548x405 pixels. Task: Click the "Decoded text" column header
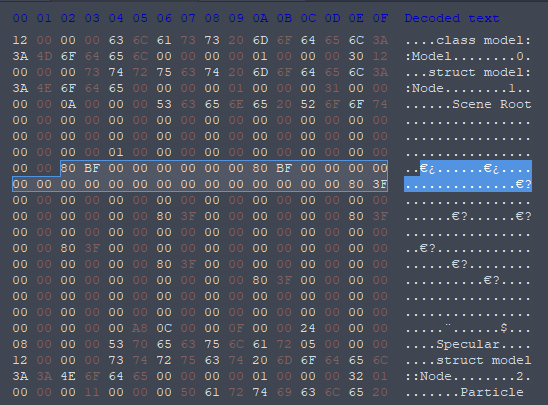click(452, 18)
